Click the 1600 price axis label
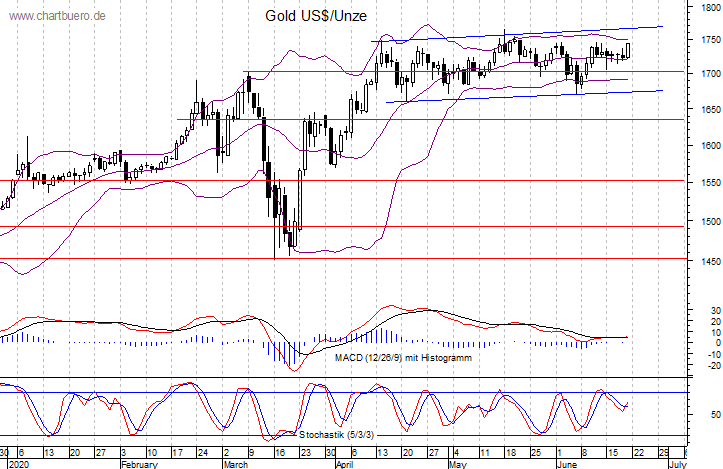Viewport: 723px width, 469px height. point(705,145)
